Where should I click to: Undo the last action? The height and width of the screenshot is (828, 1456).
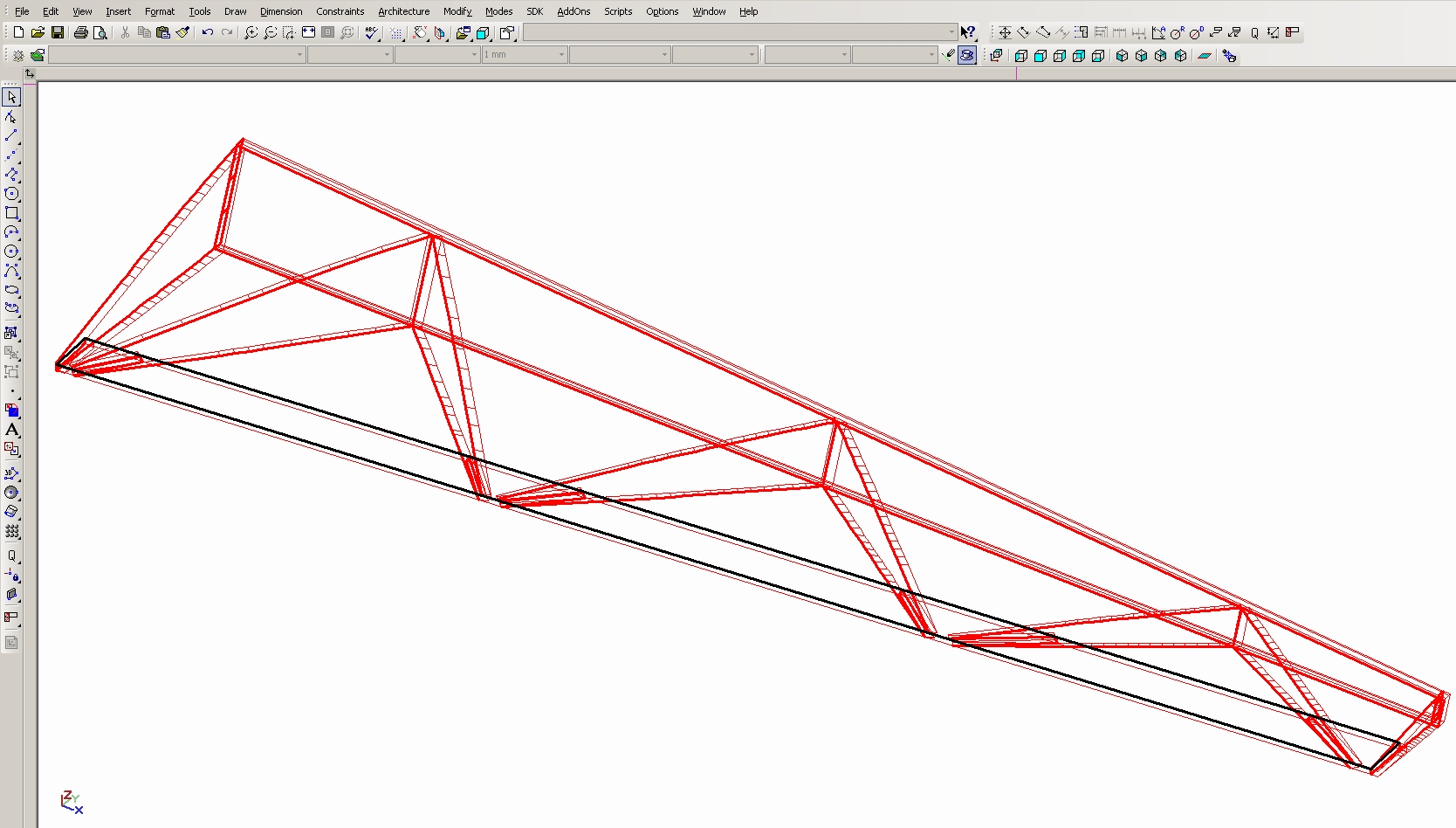[208, 32]
